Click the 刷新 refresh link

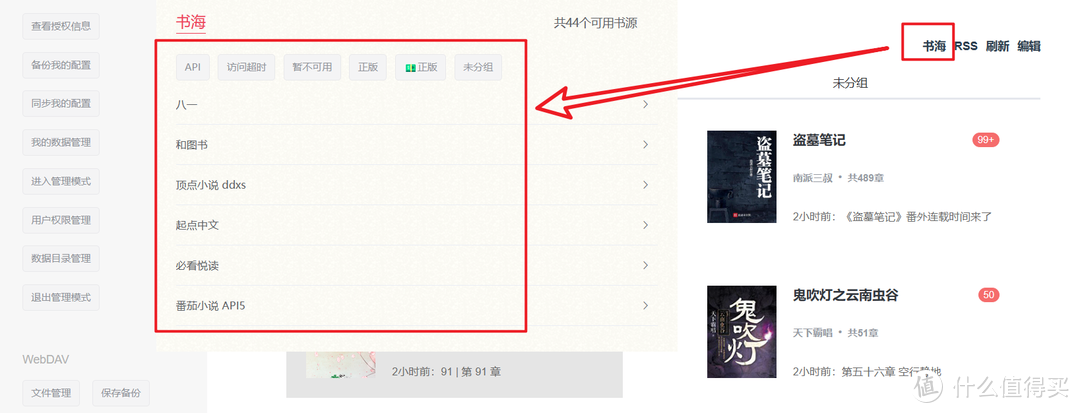[x=997, y=46]
